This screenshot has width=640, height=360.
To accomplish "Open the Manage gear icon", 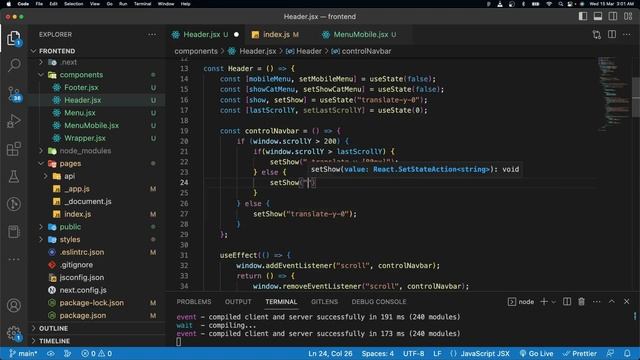I will (14, 333).
